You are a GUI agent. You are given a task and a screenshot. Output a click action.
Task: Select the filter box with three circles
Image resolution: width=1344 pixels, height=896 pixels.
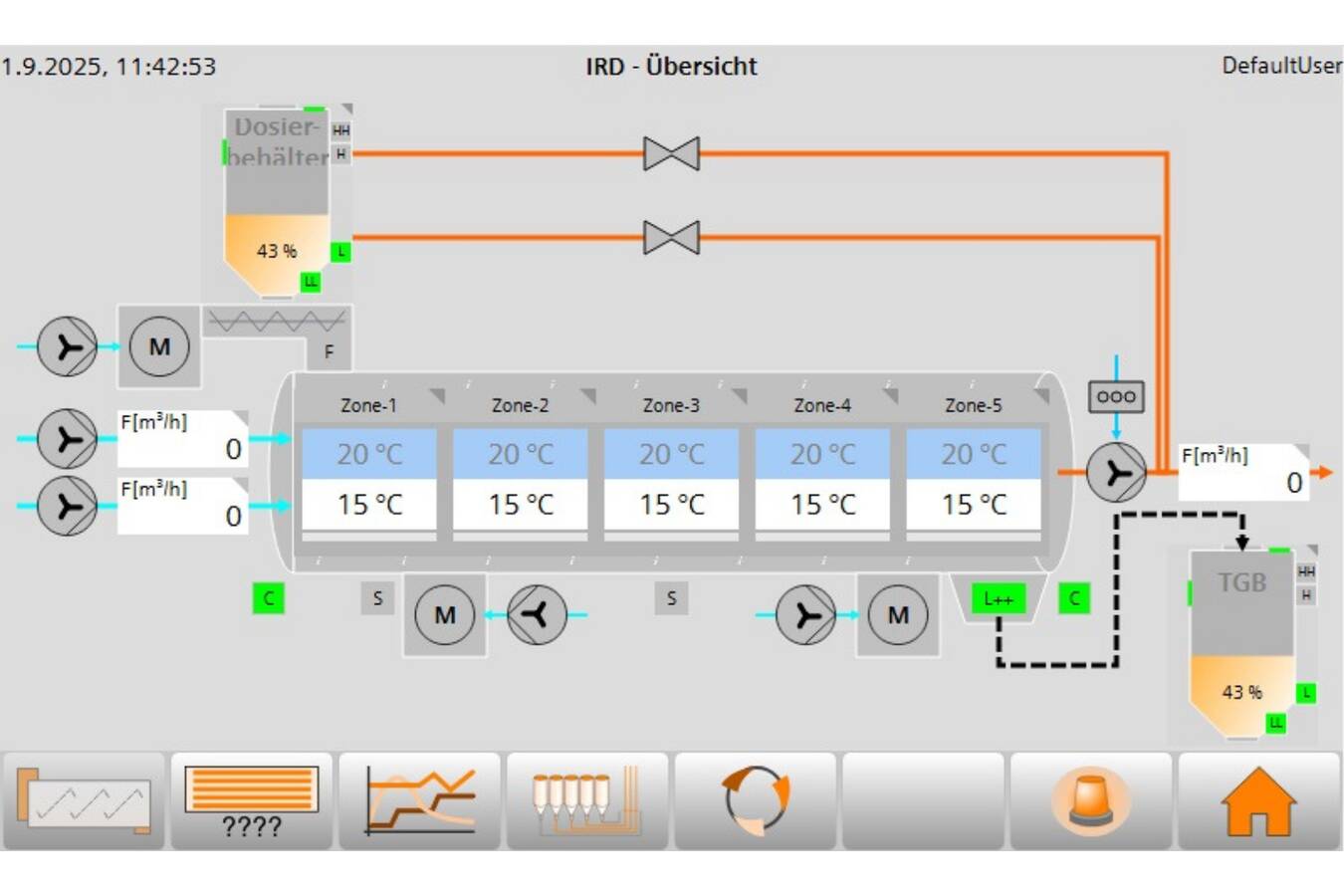(1116, 396)
